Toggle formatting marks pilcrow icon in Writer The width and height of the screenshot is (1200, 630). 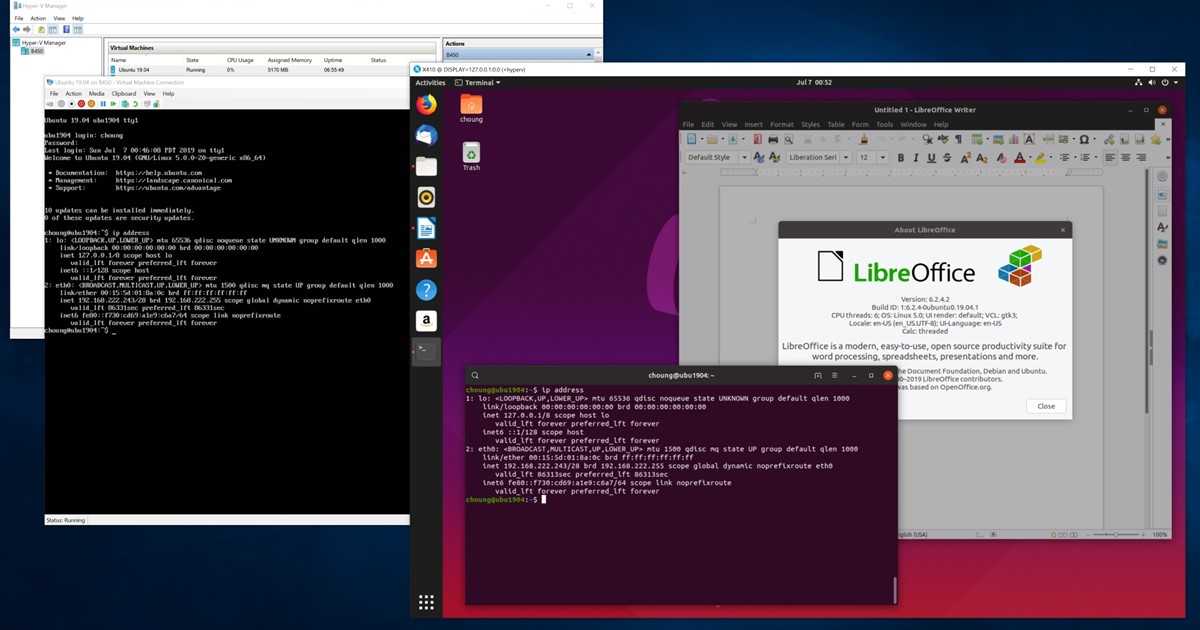pos(958,139)
